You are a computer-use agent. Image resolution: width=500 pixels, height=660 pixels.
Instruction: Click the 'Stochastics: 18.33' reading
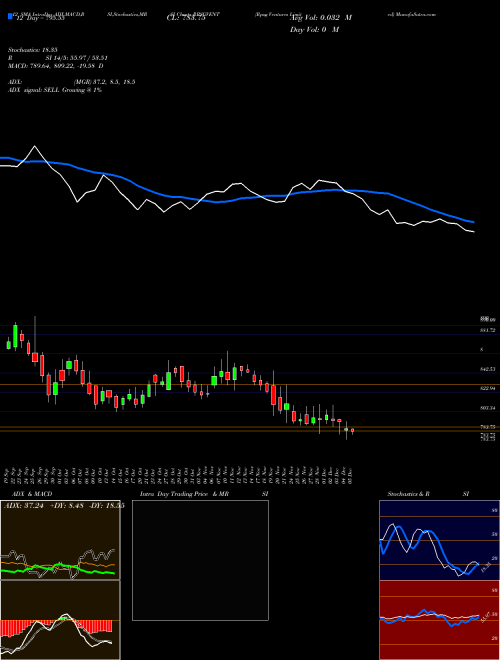pyautogui.click(x=35, y=50)
